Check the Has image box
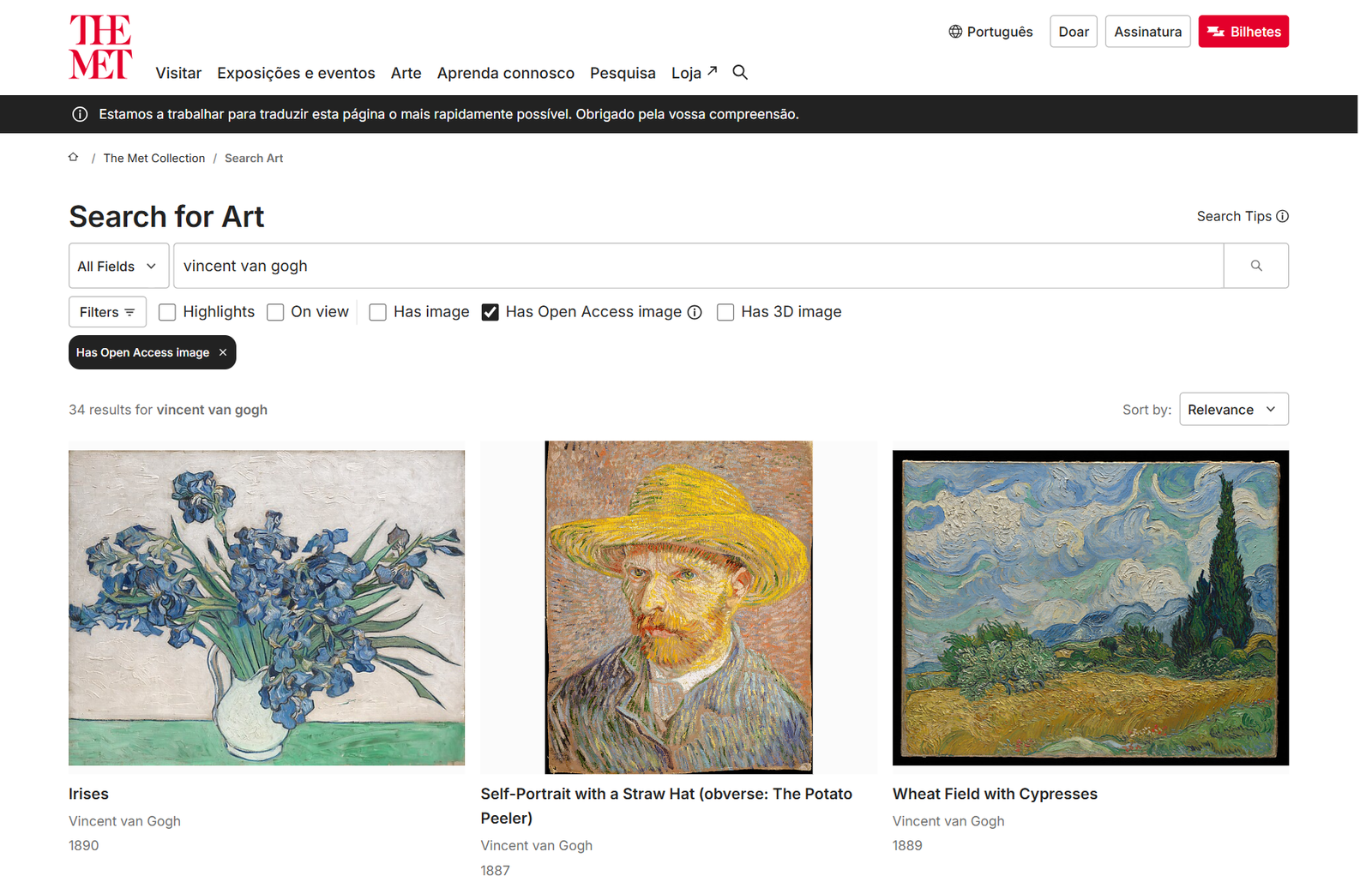 tap(378, 313)
